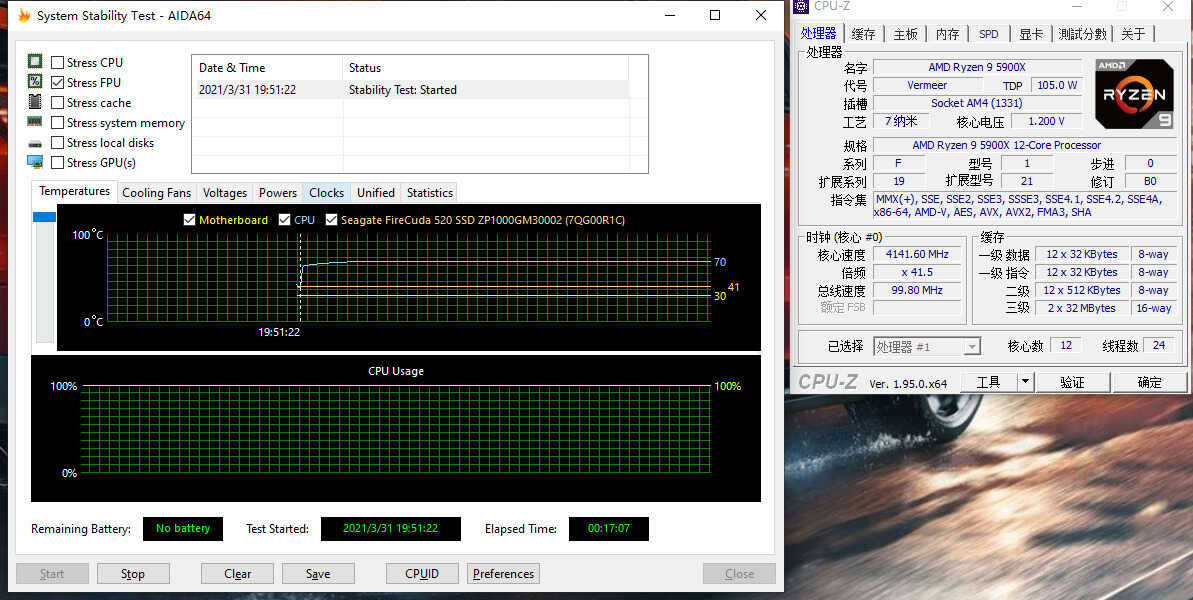This screenshot has width=1193, height=600.
Task: Open the Powers tab
Action: coord(278,193)
